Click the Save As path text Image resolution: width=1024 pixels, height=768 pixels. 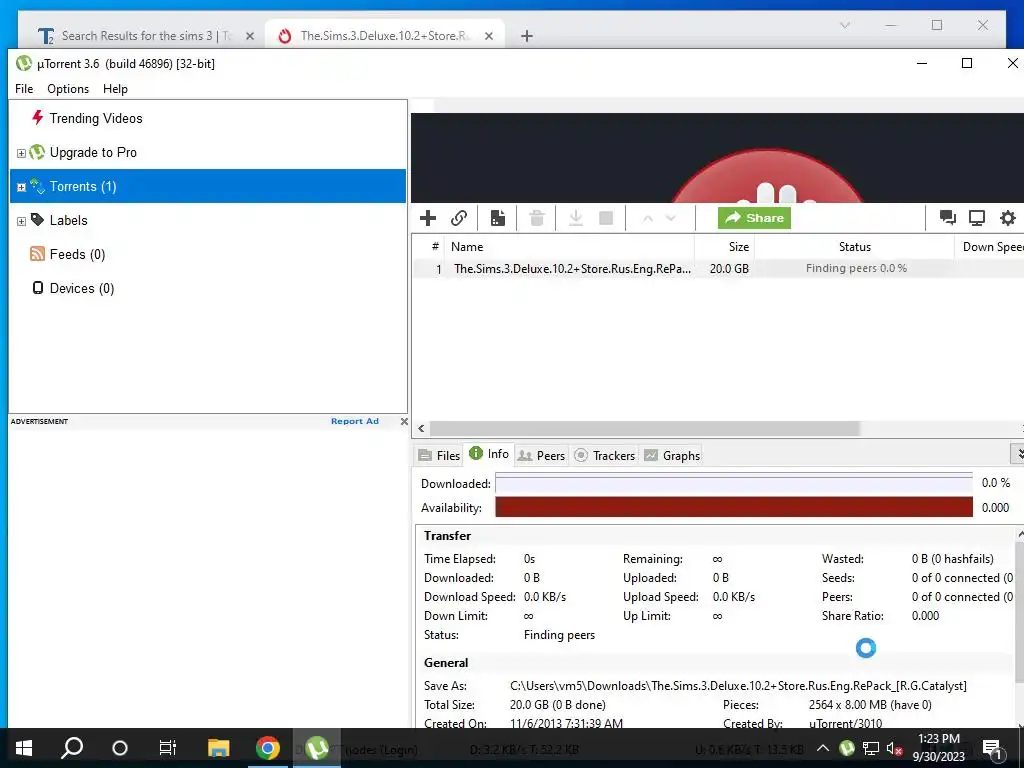[738, 686]
